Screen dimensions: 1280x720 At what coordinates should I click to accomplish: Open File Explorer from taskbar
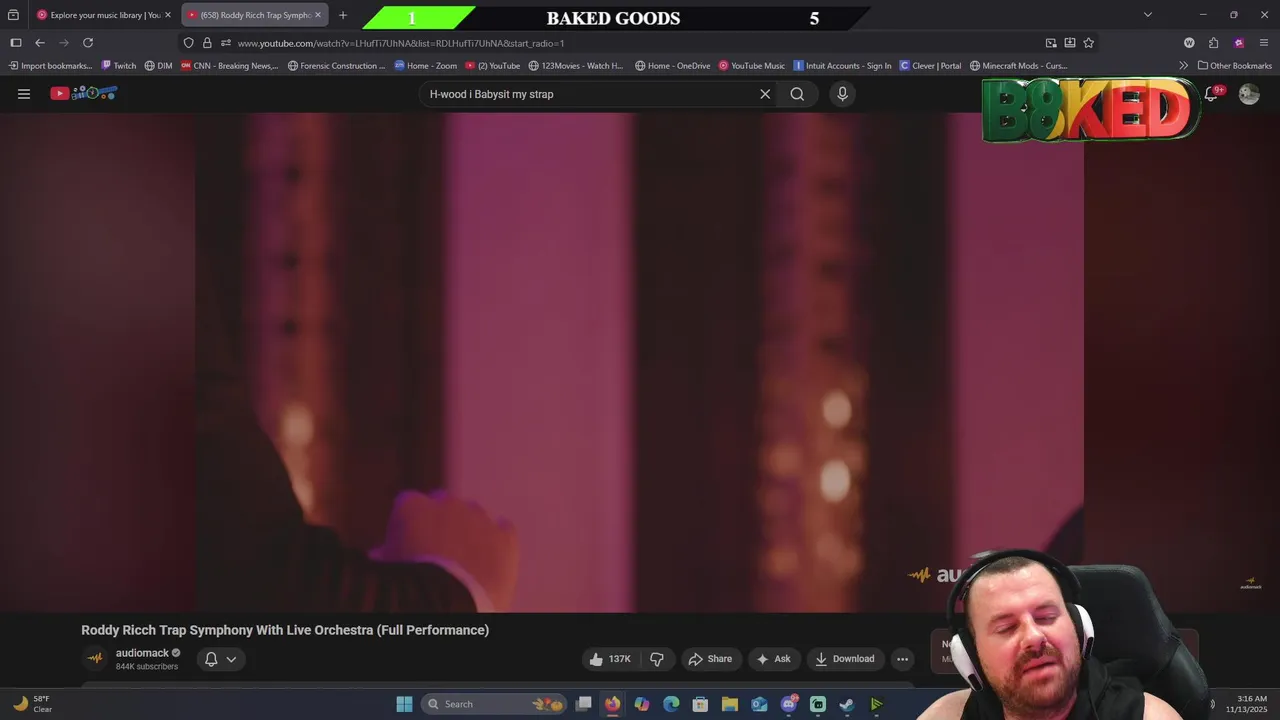(730, 704)
